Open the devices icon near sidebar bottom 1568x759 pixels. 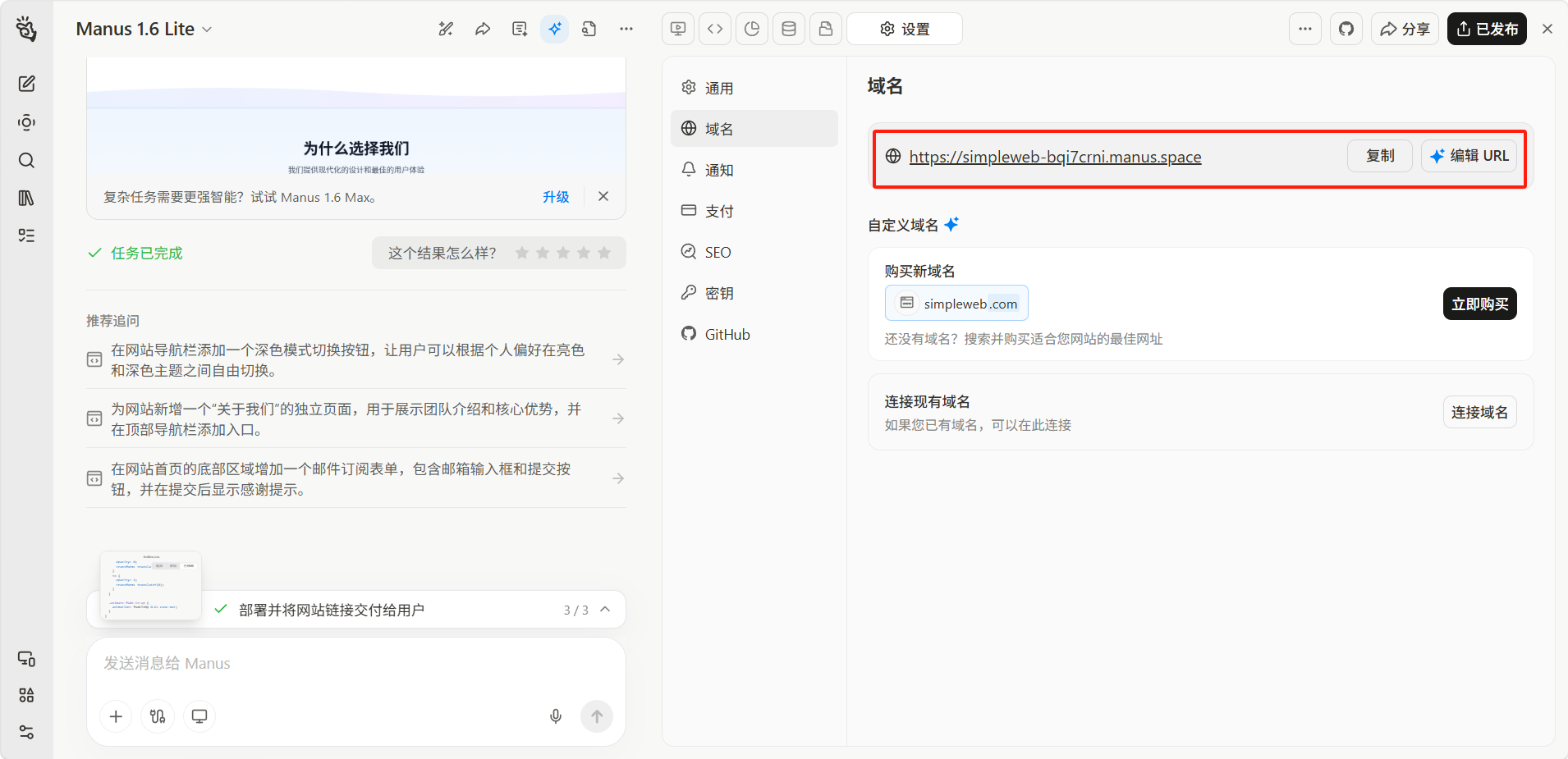26,659
